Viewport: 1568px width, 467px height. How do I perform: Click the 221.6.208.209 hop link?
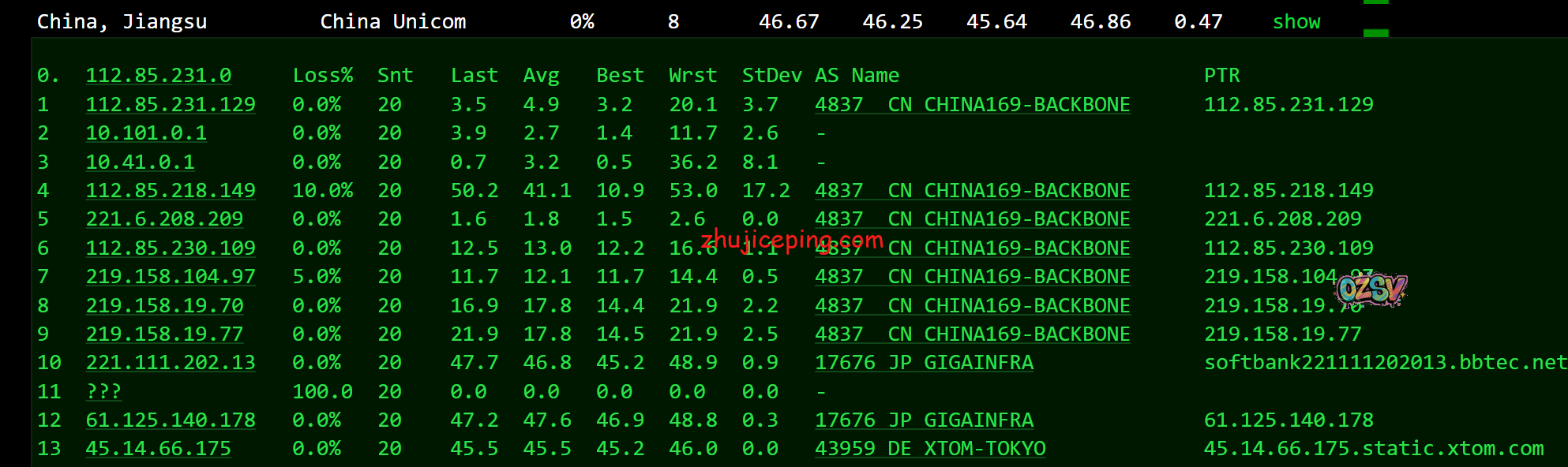[164, 219]
